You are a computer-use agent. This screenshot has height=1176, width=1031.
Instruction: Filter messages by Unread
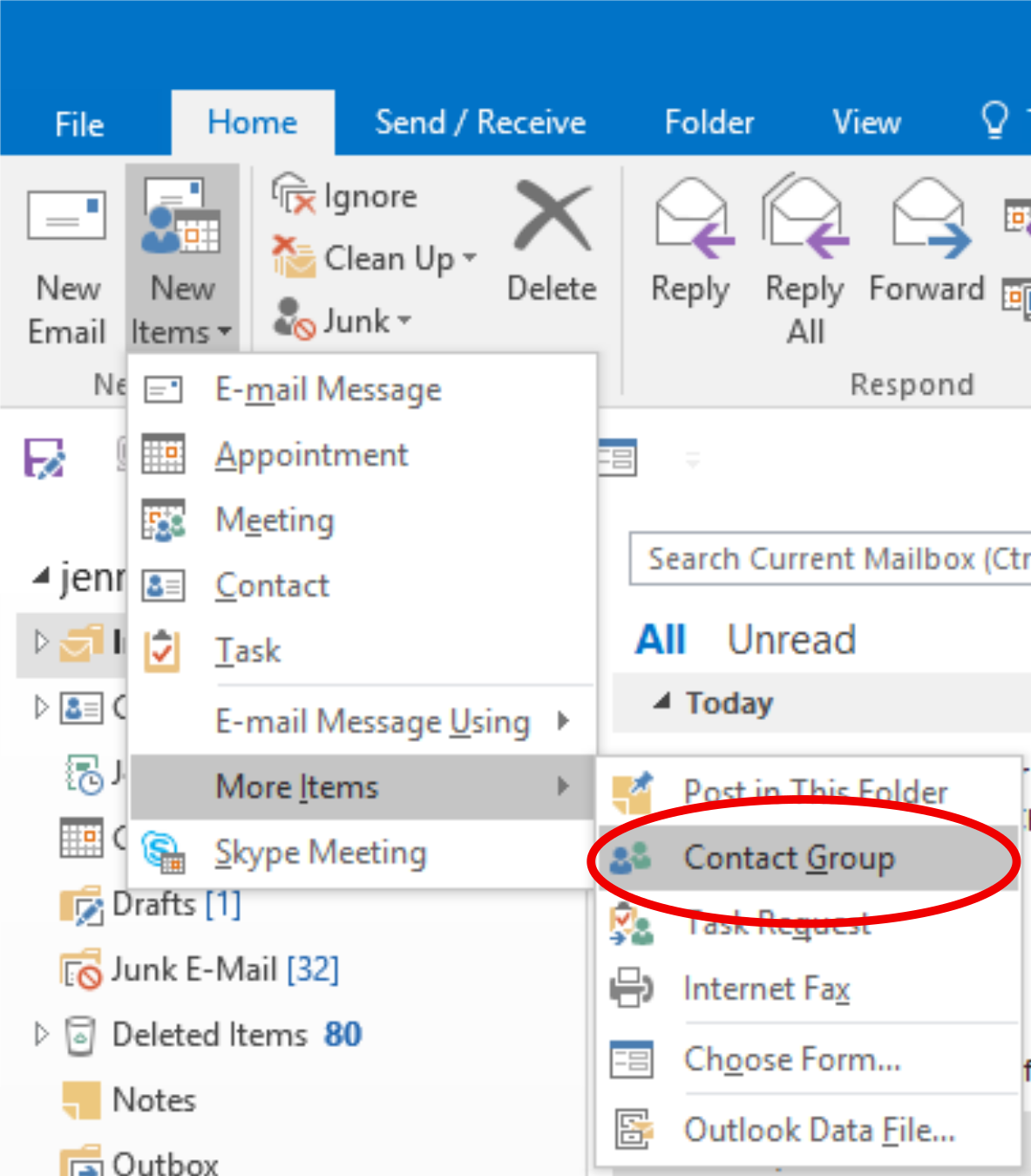tap(790, 639)
